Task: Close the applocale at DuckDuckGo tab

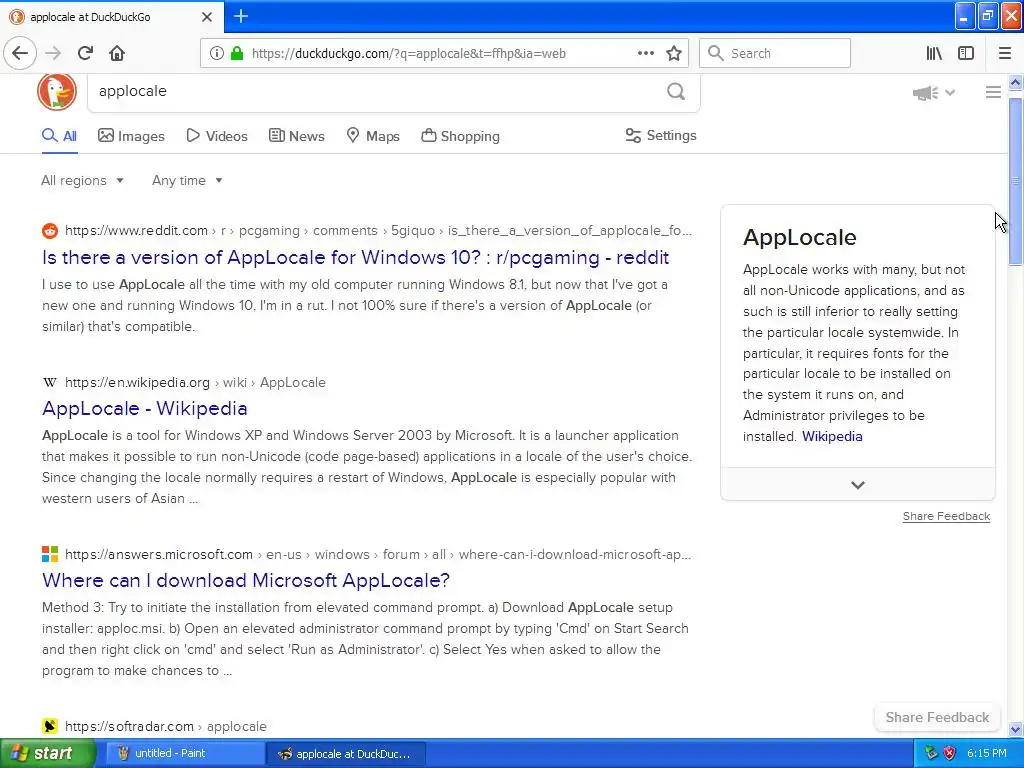Action: click(206, 17)
